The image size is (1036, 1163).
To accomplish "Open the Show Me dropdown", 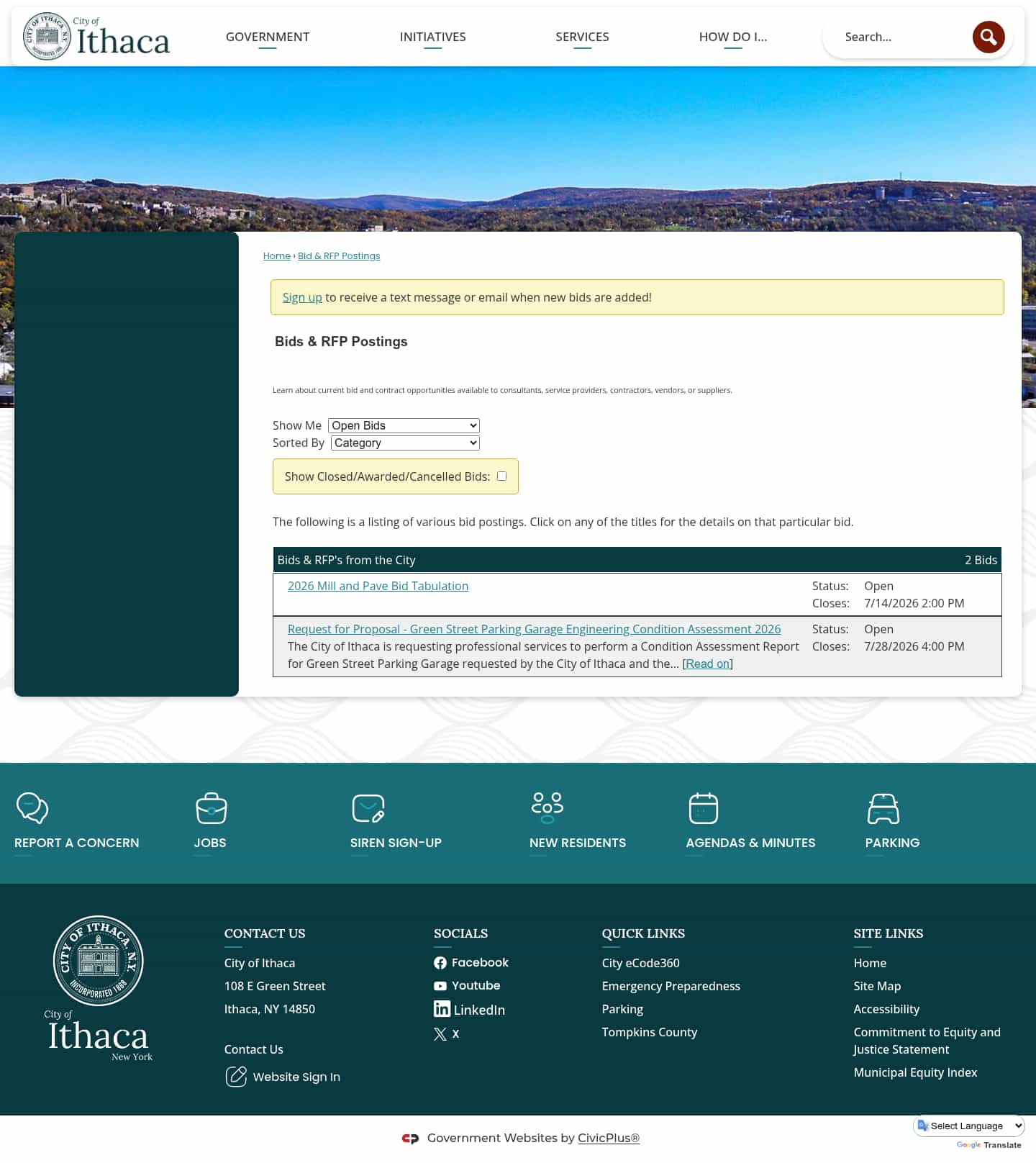I will [404, 425].
